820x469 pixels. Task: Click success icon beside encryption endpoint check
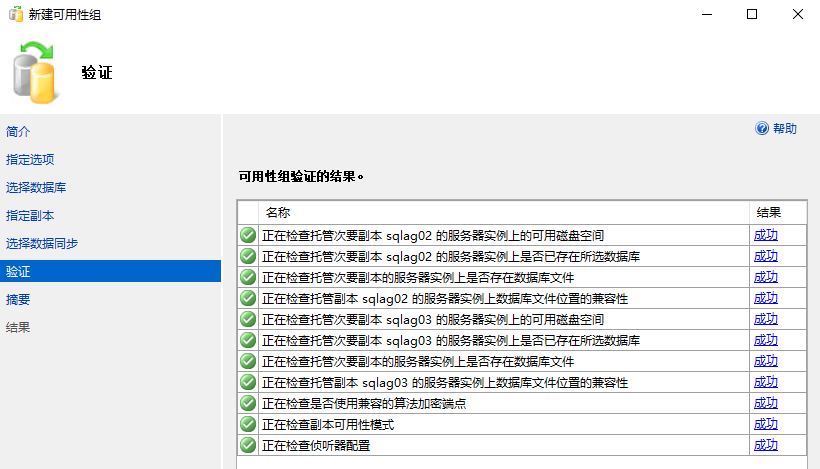click(248, 403)
